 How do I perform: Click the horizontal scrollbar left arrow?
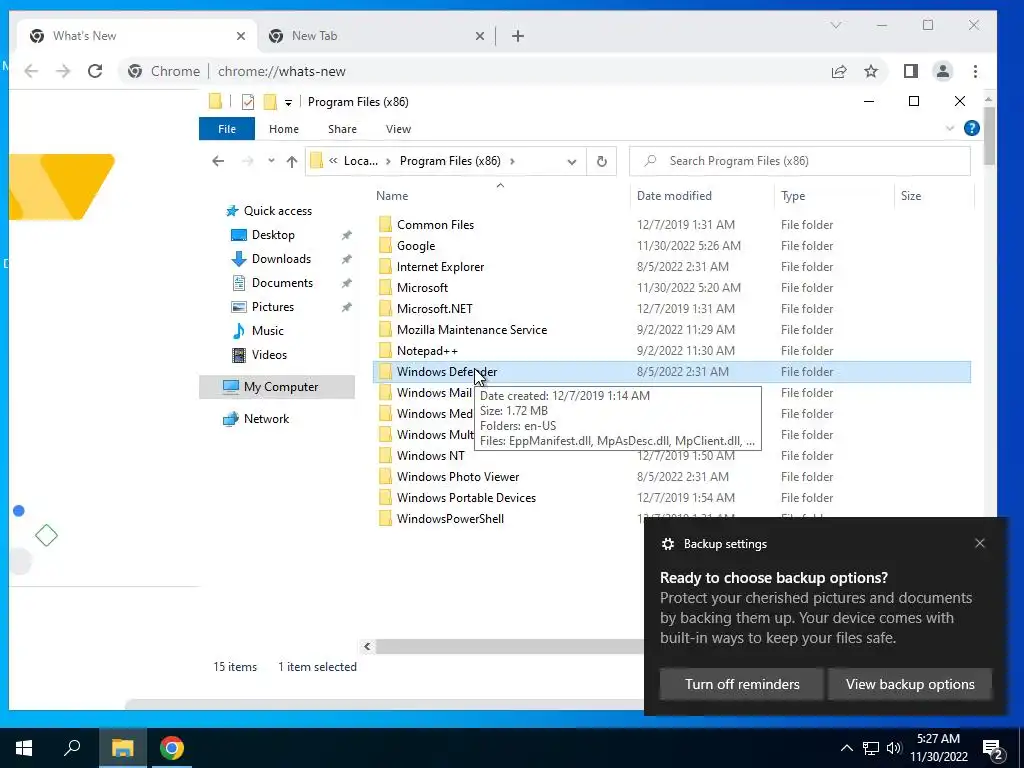pos(367,647)
